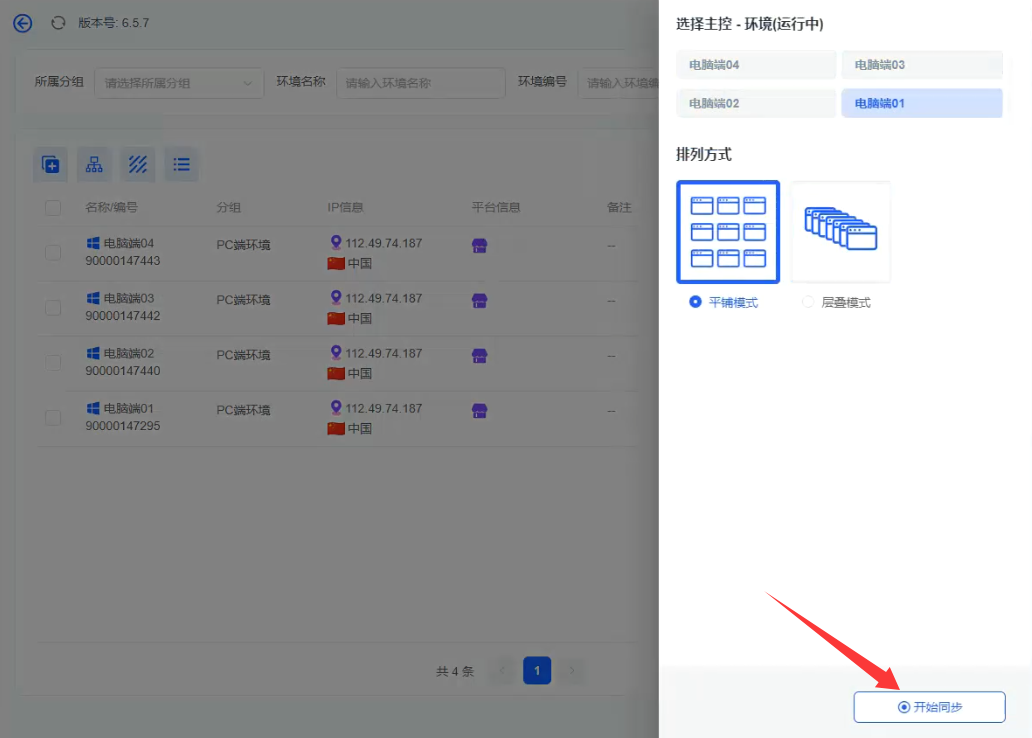Deselect the highlighted 电脑端01 chip
This screenshot has width=1032, height=738.
921,103
